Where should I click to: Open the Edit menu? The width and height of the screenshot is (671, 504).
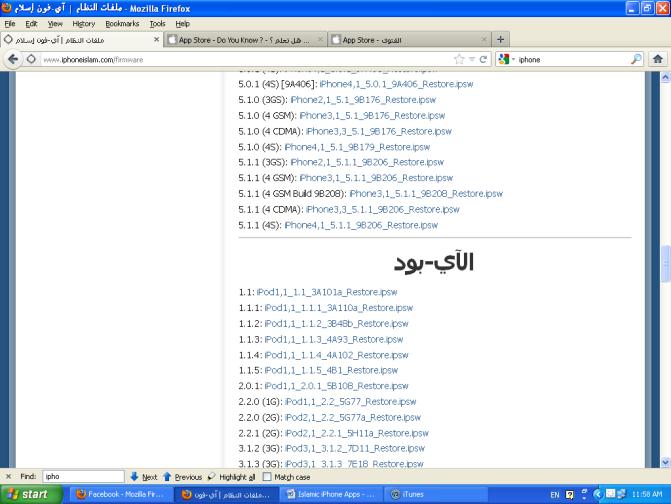(31, 24)
